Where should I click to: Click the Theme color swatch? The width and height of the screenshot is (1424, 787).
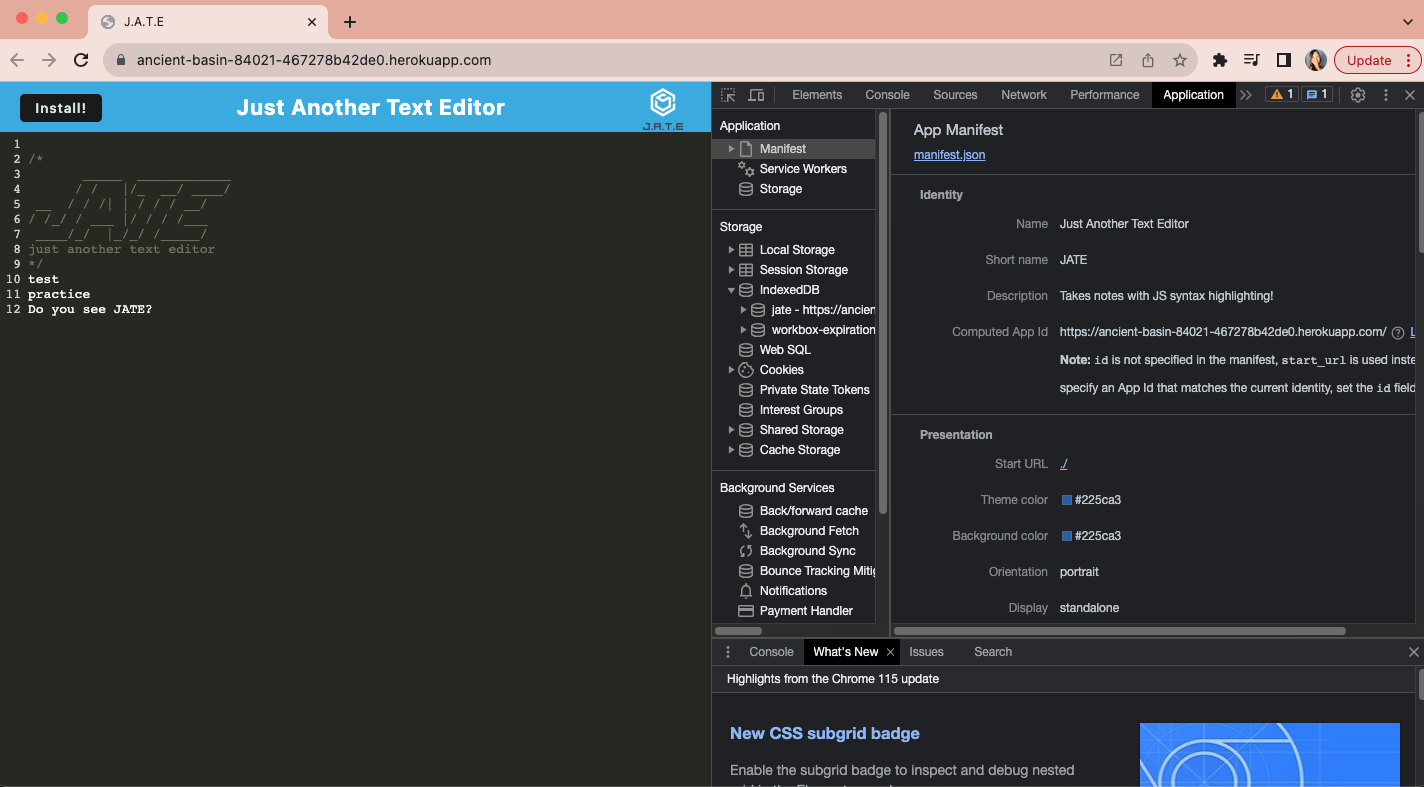pyautogui.click(x=1067, y=500)
